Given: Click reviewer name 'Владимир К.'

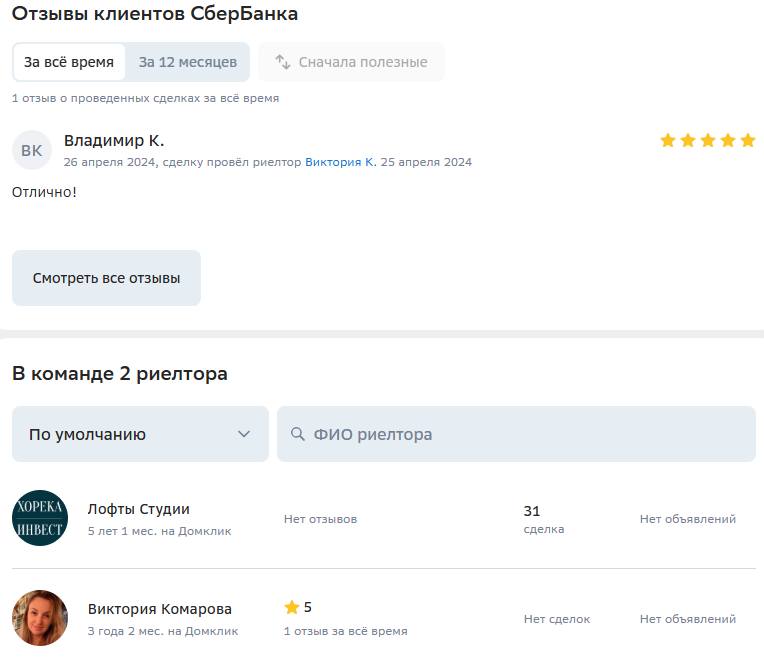Looking at the screenshot, I should coord(114,141).
